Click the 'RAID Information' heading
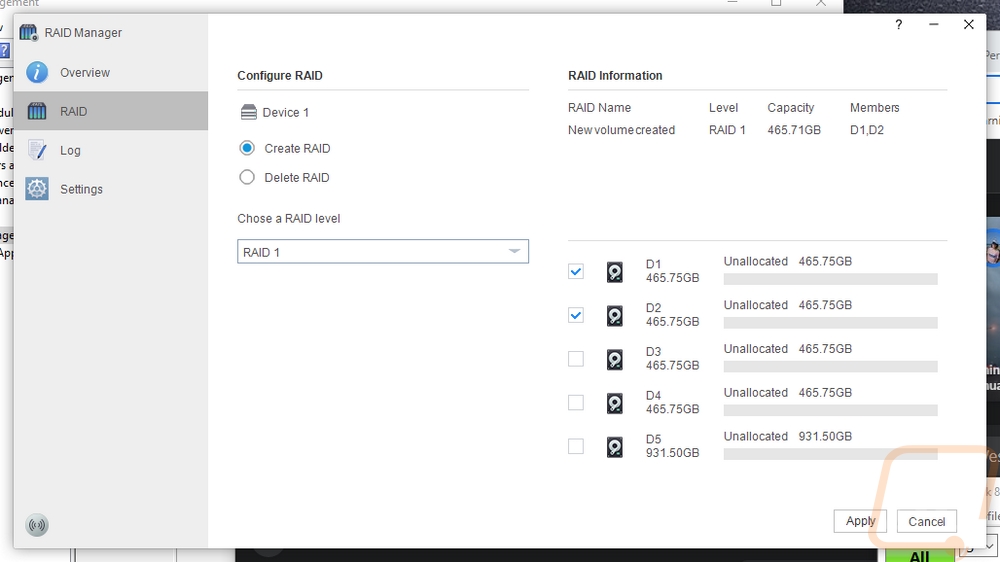This screenshot has width=1000, height=562. tap(615, 75)
